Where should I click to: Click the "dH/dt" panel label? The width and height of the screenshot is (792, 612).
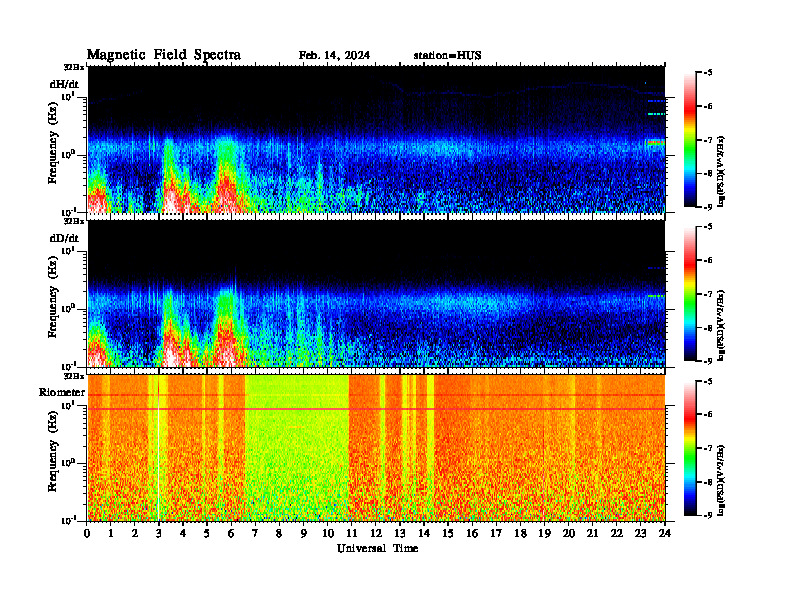[x=64, y=84]
